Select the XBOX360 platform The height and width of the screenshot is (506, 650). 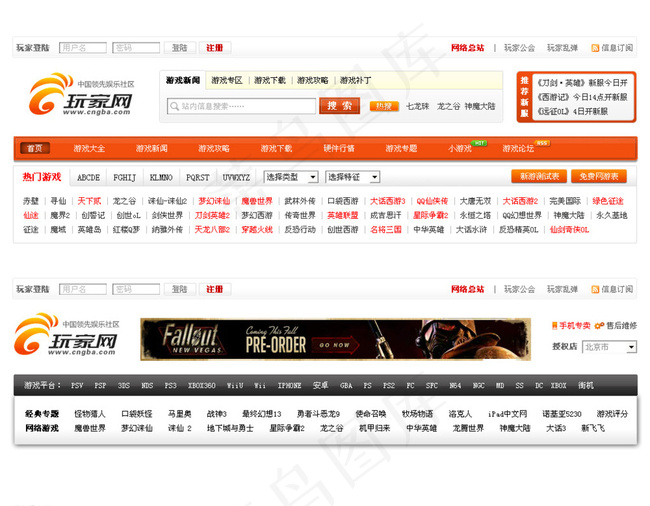201,385
